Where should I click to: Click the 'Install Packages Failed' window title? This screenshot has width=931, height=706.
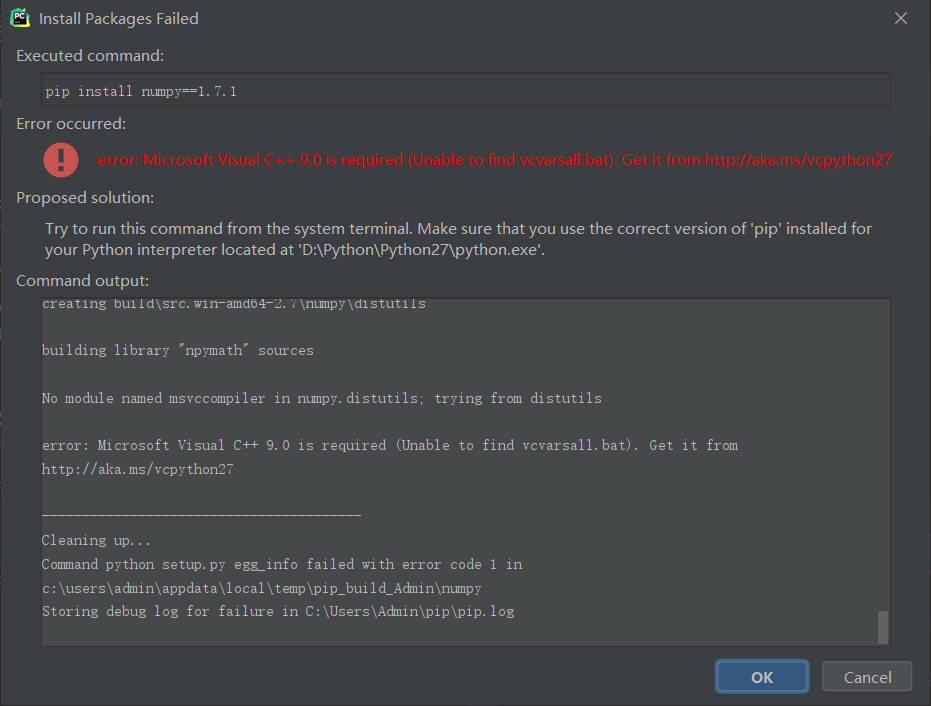click(x=119, y=18)
